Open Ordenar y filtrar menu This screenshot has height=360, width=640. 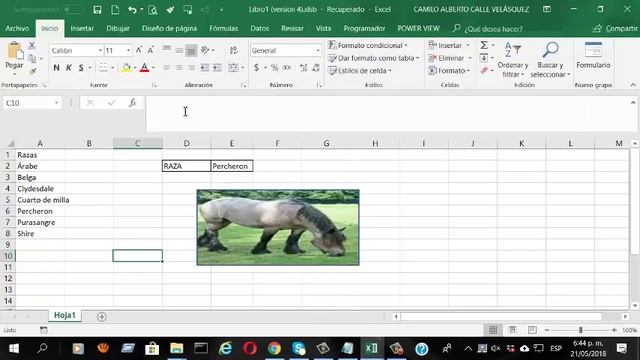[x=513, y=60]
